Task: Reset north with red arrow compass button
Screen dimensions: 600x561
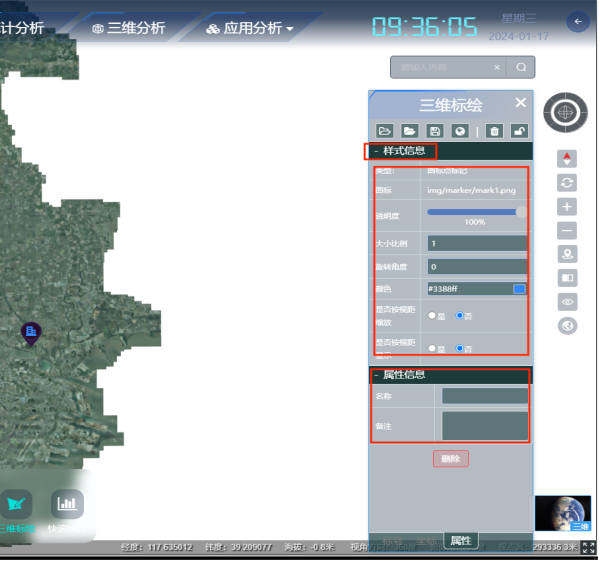Action: 567,158
